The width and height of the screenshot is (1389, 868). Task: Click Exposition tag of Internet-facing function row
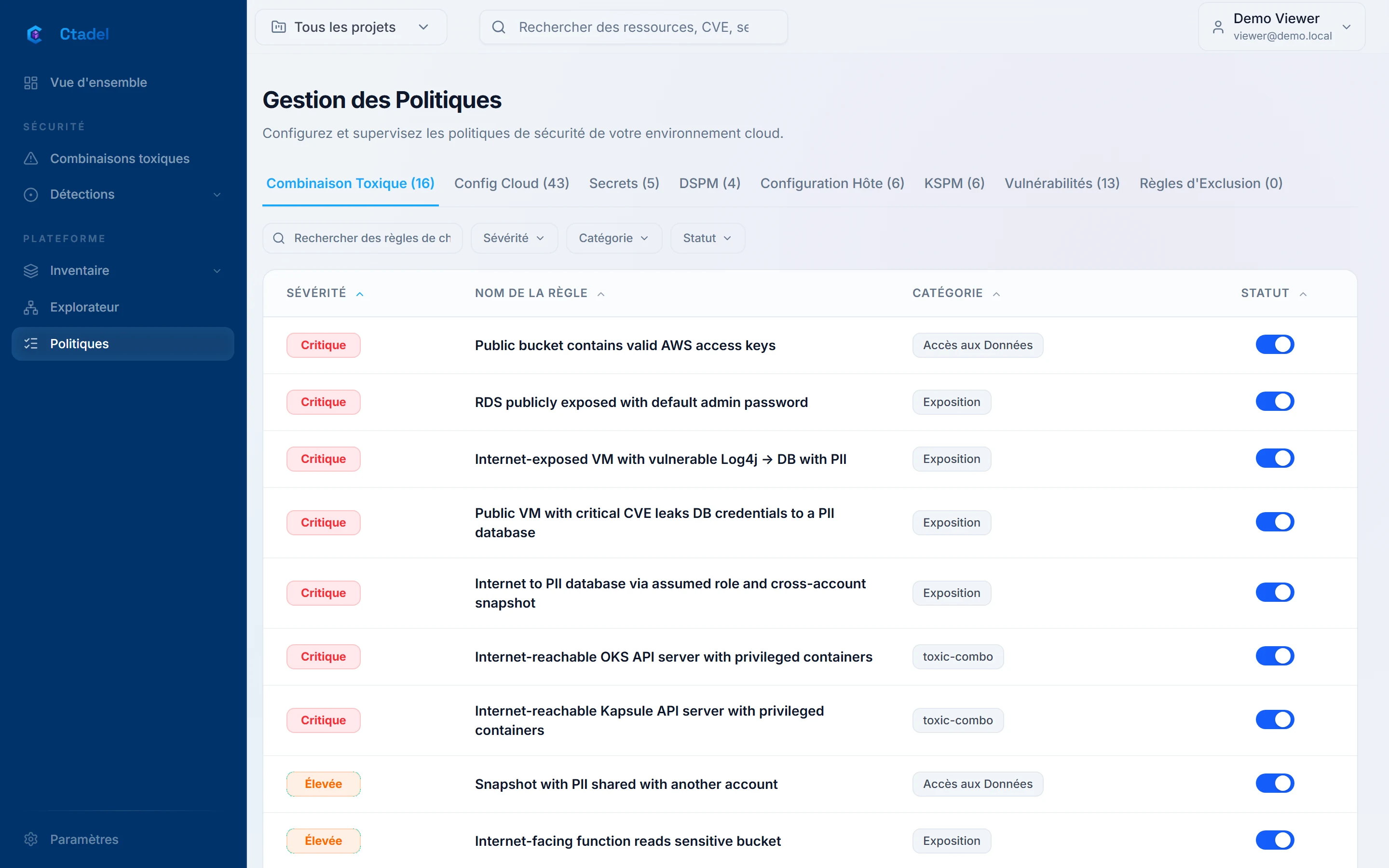951,841
